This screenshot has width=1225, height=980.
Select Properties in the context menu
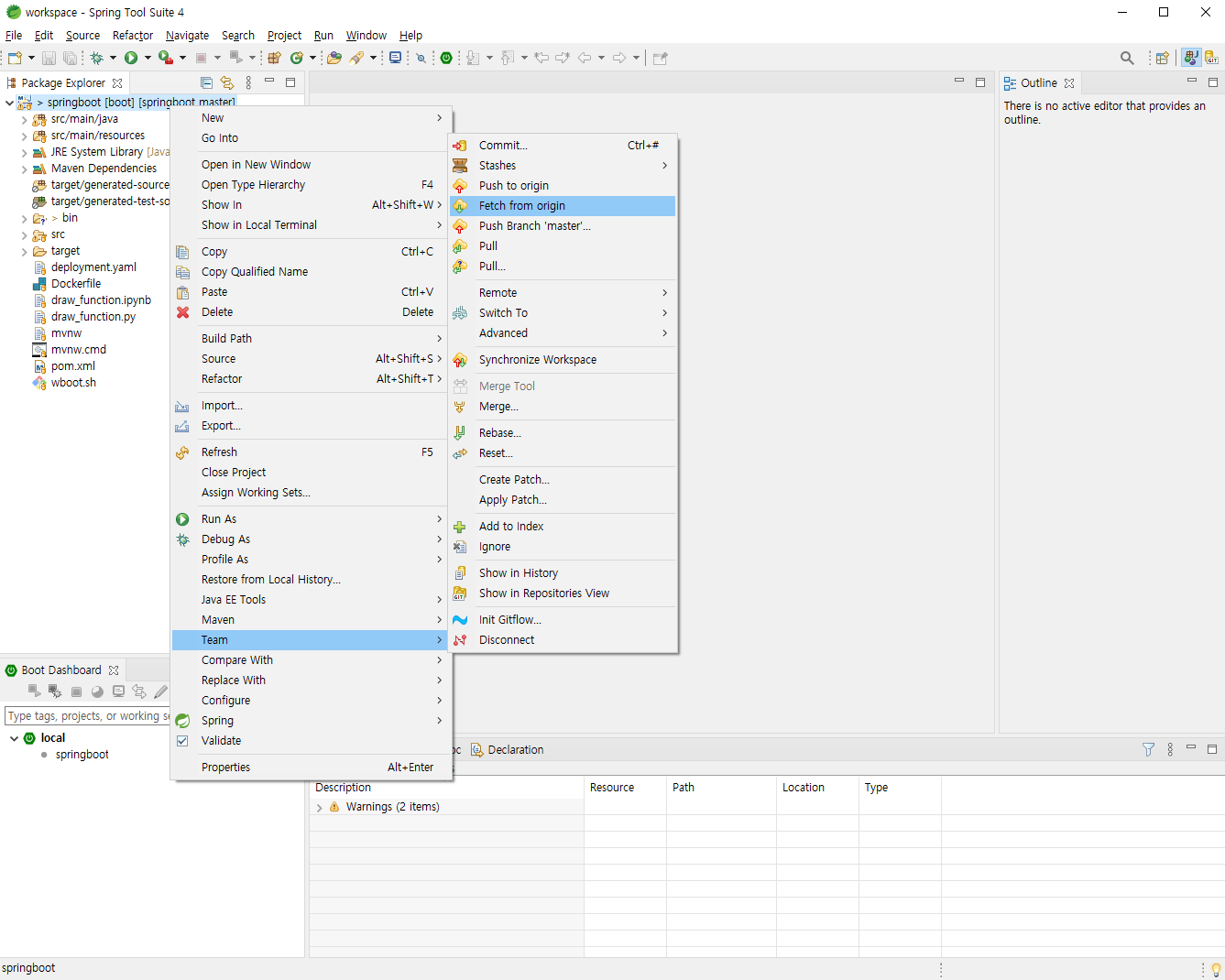[312, 768]
